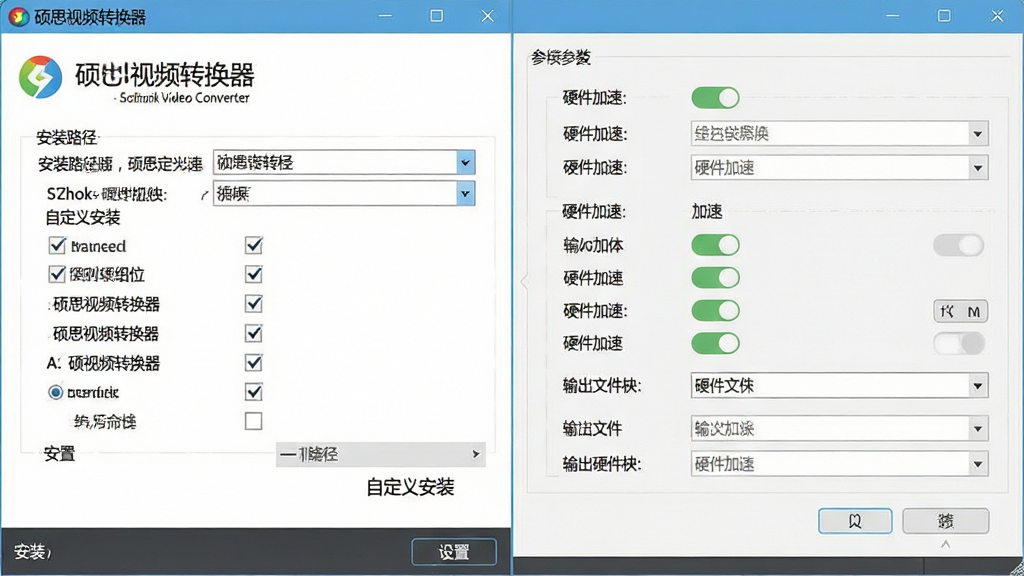This screenshot has width=1024, height=576.
Task: Click the '加速' value text right of the fourth 硬件加速 label
Action: [x=707, y=211]
